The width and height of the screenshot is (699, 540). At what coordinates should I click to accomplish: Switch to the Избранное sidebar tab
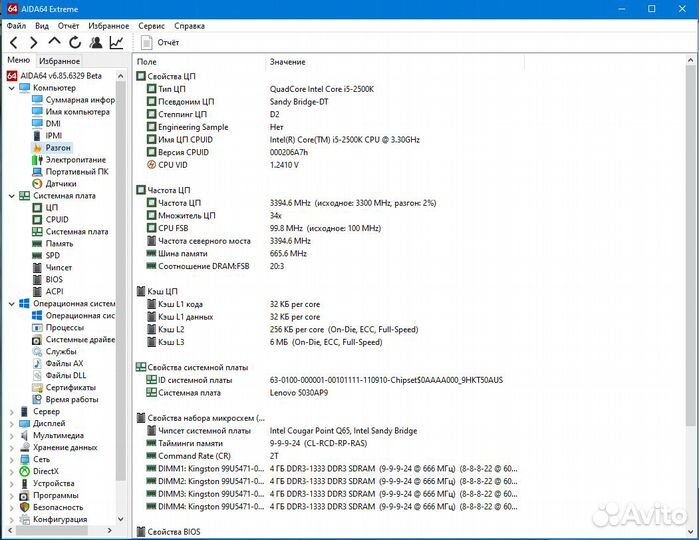tap(59, 61)
